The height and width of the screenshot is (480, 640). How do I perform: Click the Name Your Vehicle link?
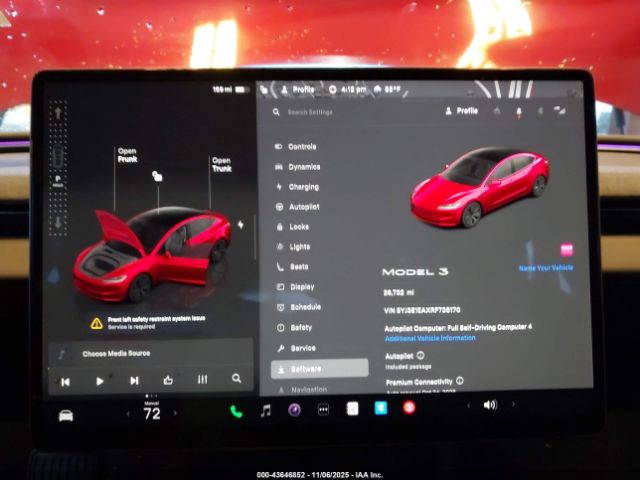point(546,268)
